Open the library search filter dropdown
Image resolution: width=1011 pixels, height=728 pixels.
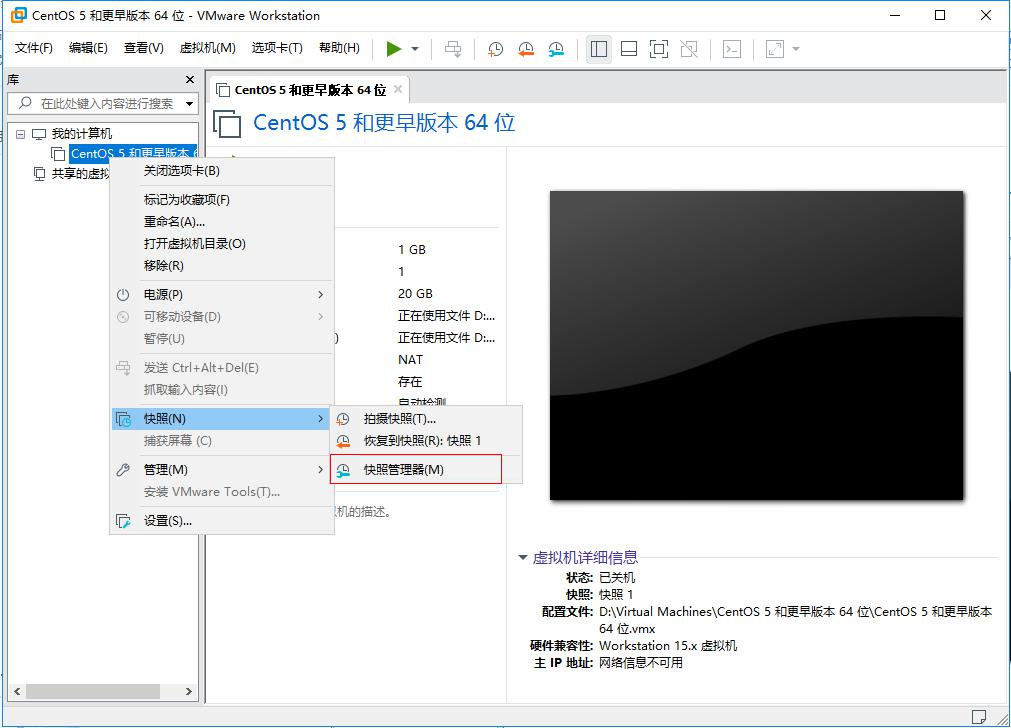tap(189, 104)
